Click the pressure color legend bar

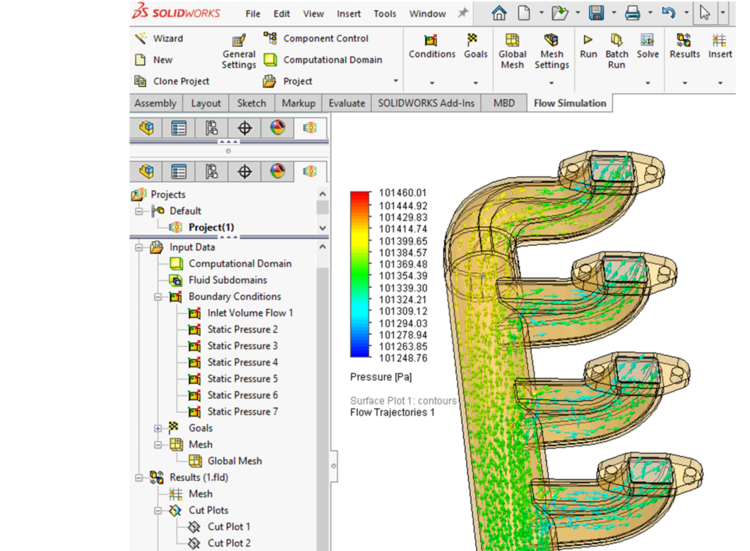pos(359,274)
